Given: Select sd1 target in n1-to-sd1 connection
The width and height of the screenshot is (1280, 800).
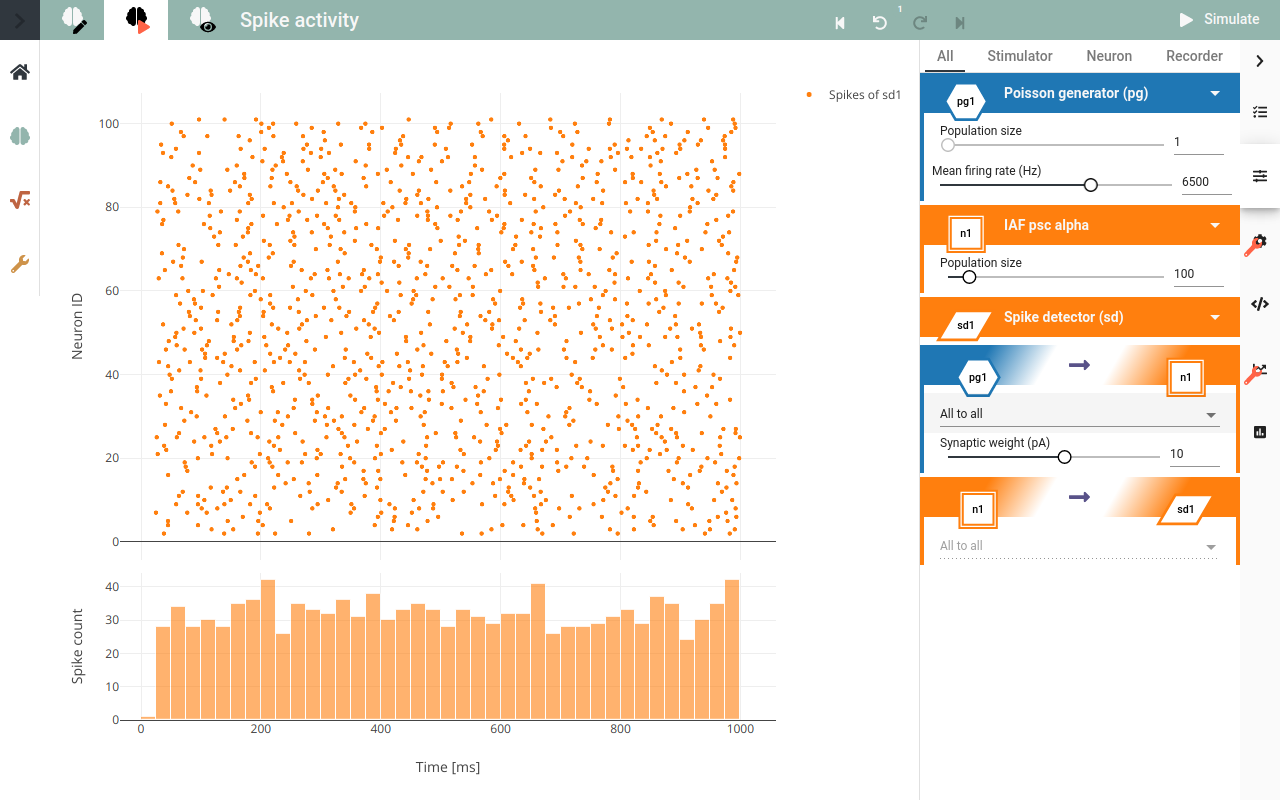Looking at the screenshot, I should (x=1185, y=509).
